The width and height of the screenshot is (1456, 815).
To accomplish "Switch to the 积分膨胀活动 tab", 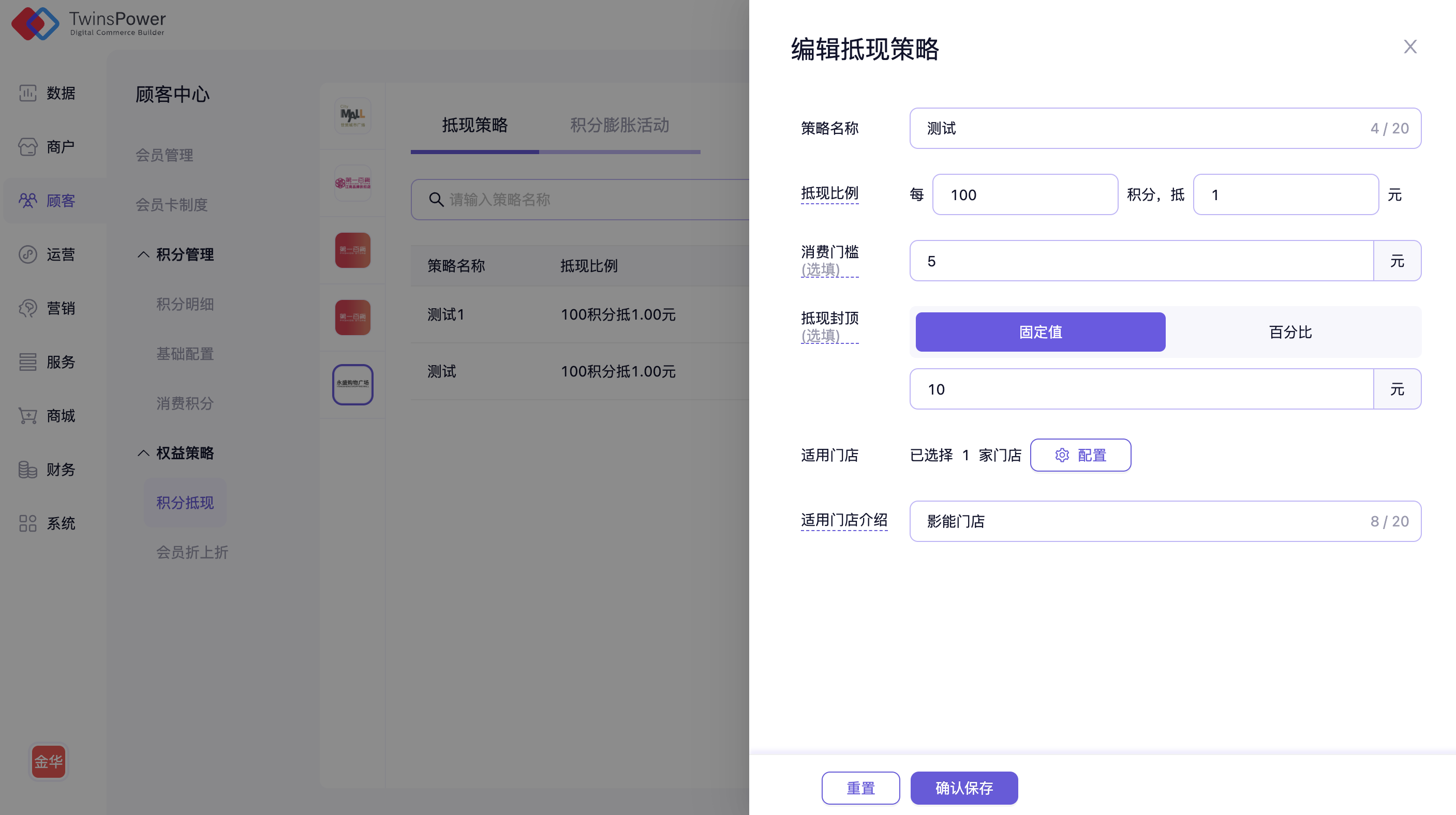I will tap(619, 125).
